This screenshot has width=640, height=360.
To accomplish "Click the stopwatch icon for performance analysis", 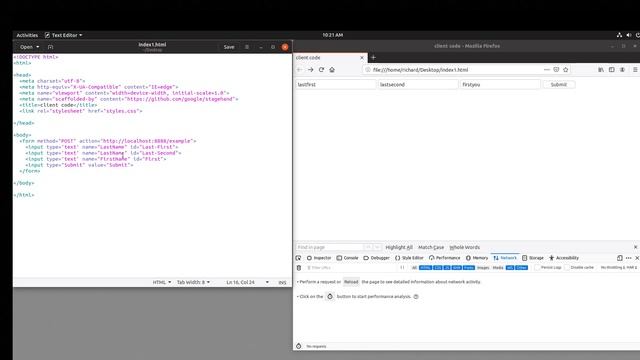I will pos(330,296).
